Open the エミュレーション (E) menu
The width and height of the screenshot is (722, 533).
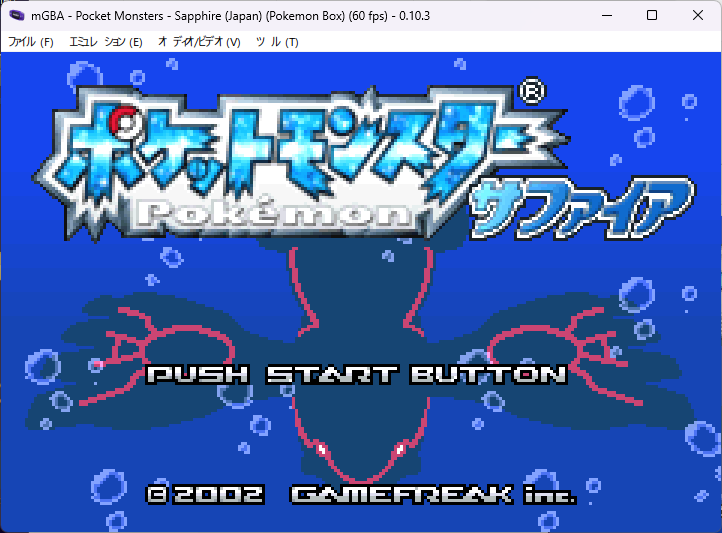click(105, 42)
